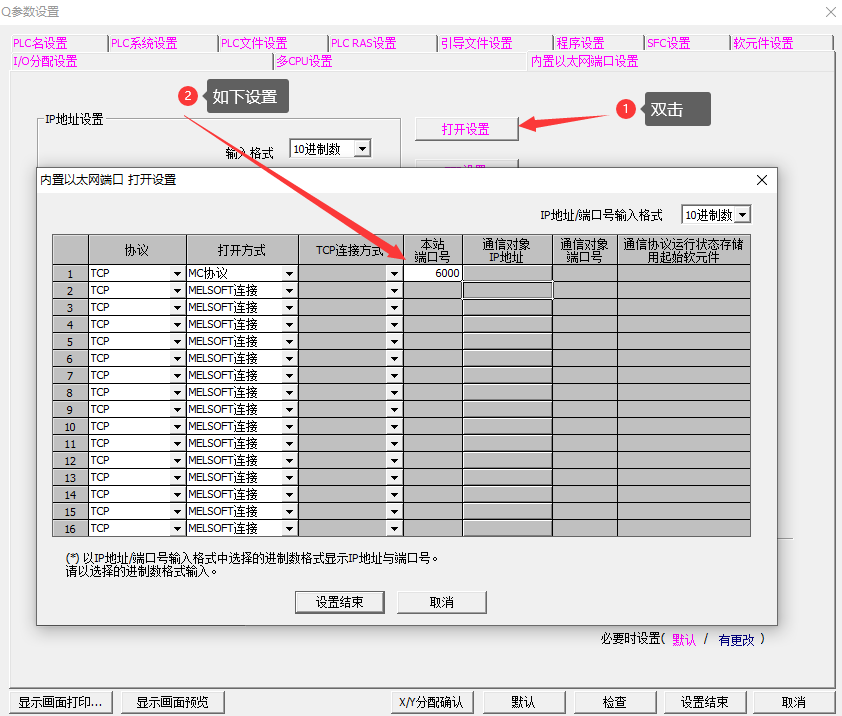Click the 显示画面打印 button
The width and height of the screenshot is (842, 716).
60,702
